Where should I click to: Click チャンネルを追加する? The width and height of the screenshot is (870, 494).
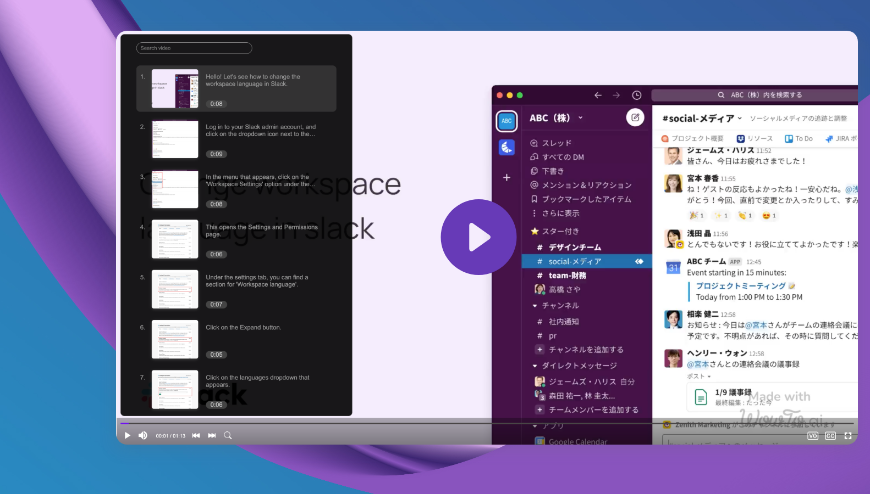coord(580,350)
